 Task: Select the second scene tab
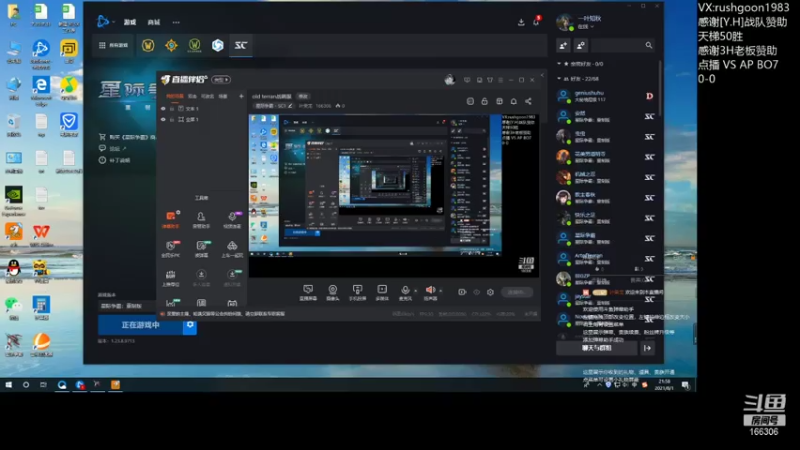[x=192, y=96]
